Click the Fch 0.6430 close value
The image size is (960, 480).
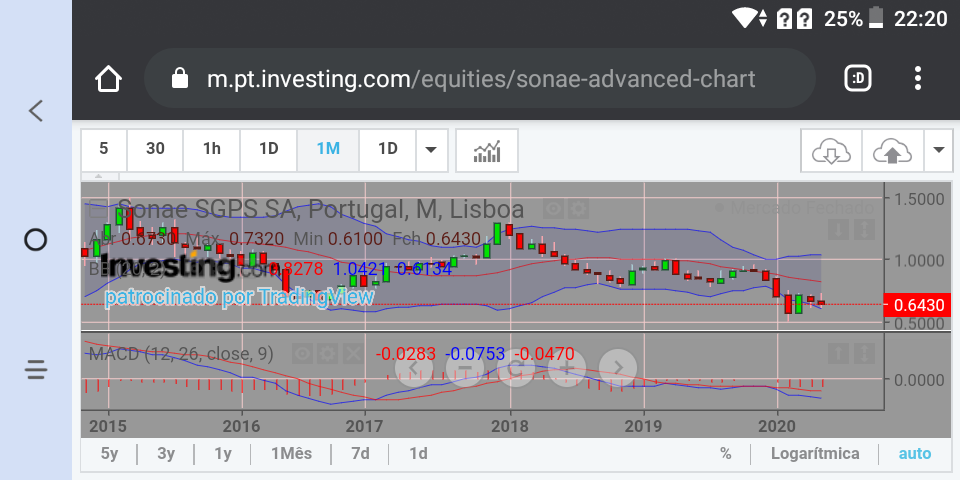[437, 239]
